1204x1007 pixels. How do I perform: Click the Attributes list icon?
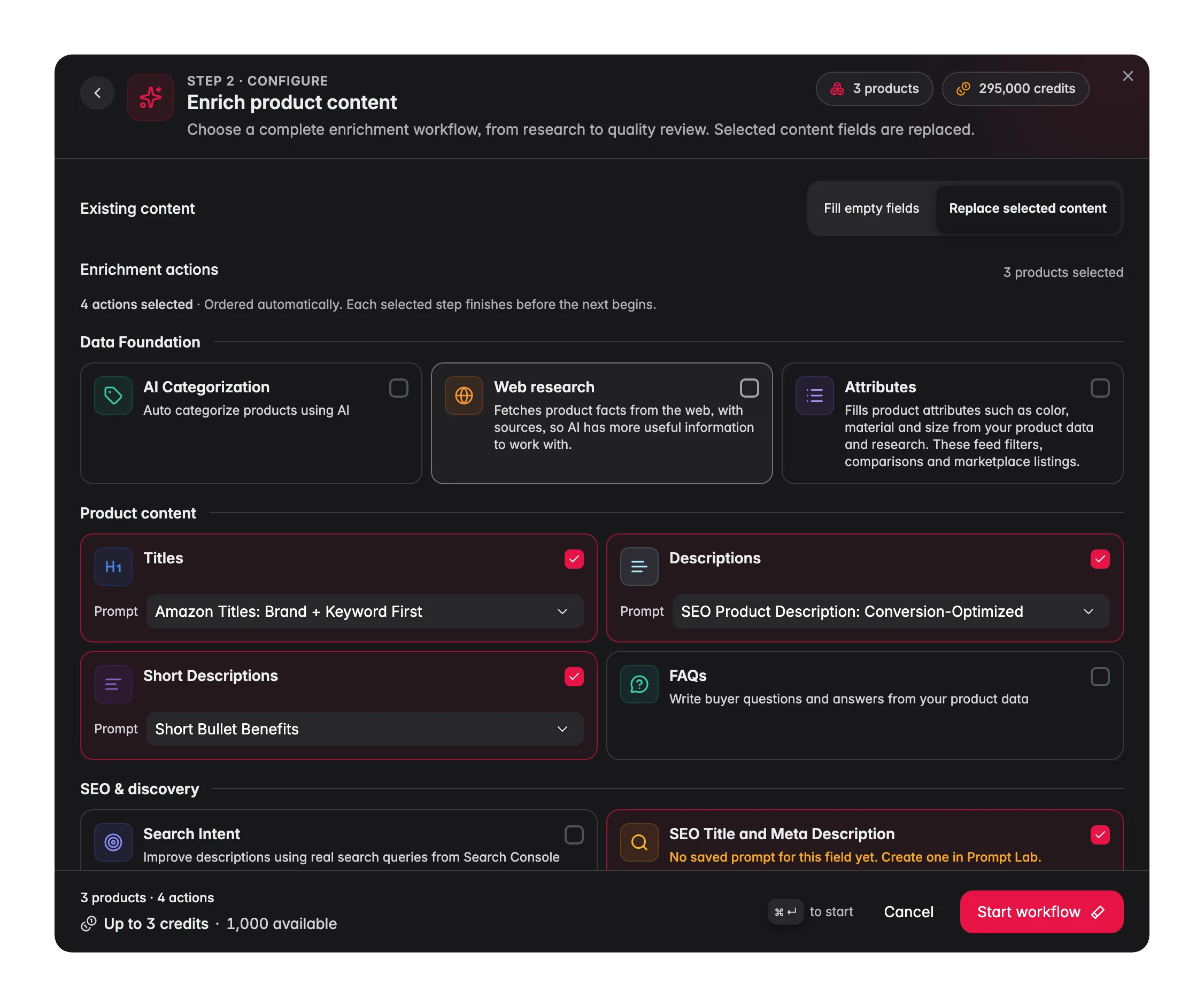[814, 396]
